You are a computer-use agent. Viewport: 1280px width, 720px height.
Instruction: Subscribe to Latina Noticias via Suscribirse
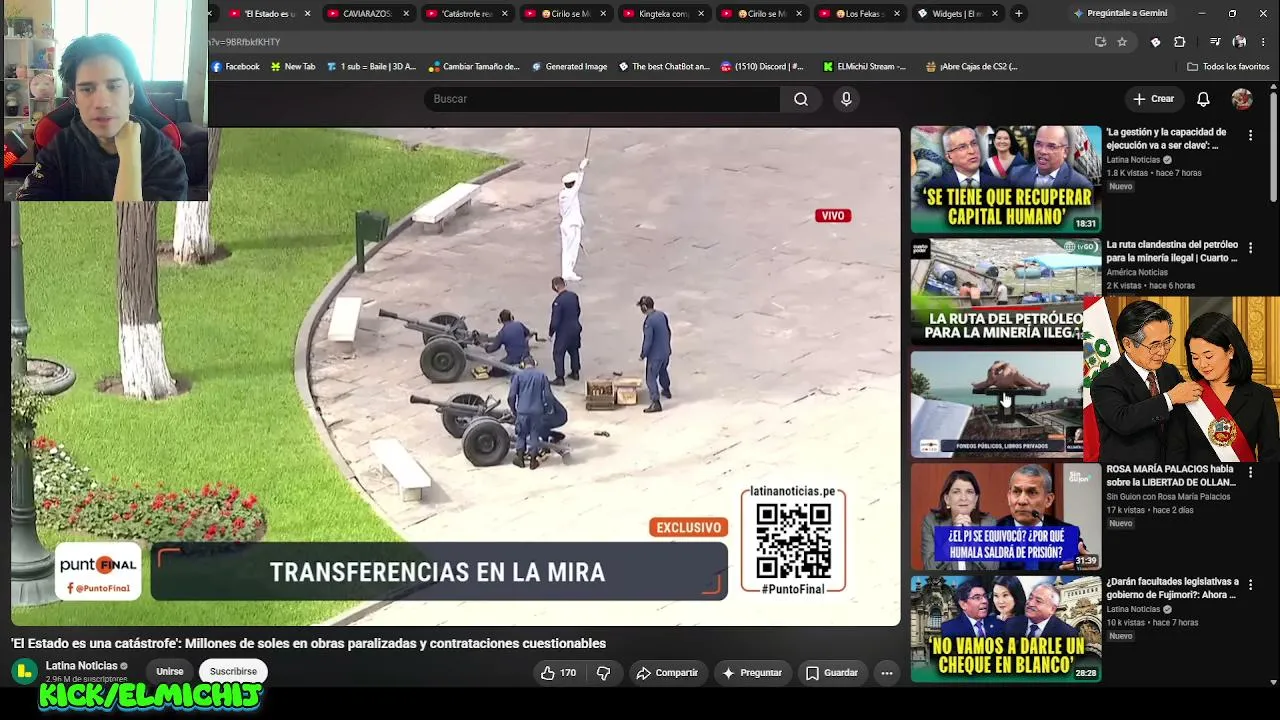click(x=233, y=672)
